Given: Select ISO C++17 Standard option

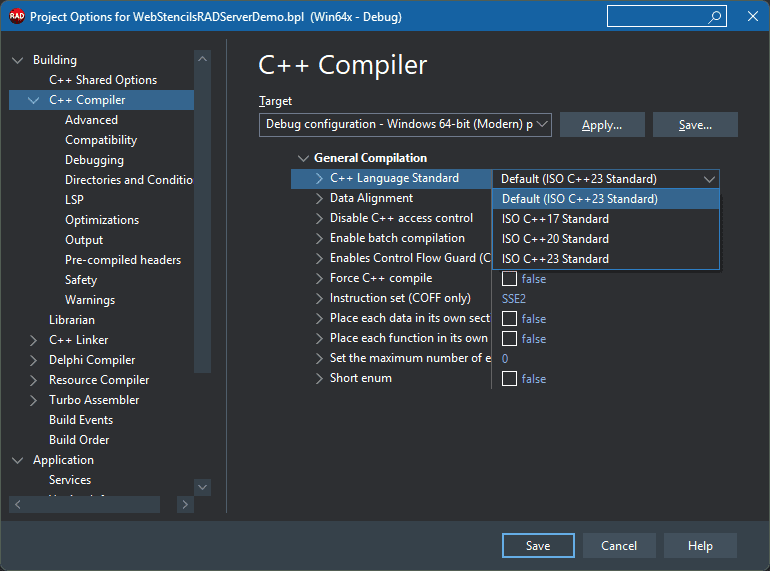Looking at the screenshot, I should tap(606, 219).
